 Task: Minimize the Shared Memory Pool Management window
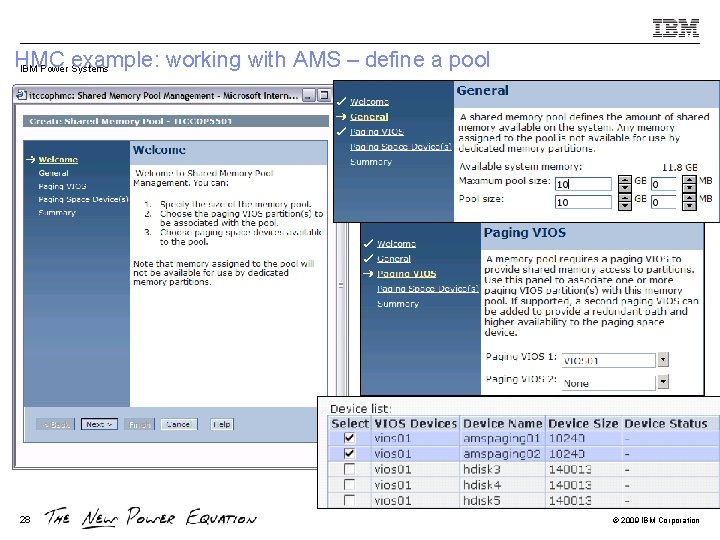click(x=309, y=95)
